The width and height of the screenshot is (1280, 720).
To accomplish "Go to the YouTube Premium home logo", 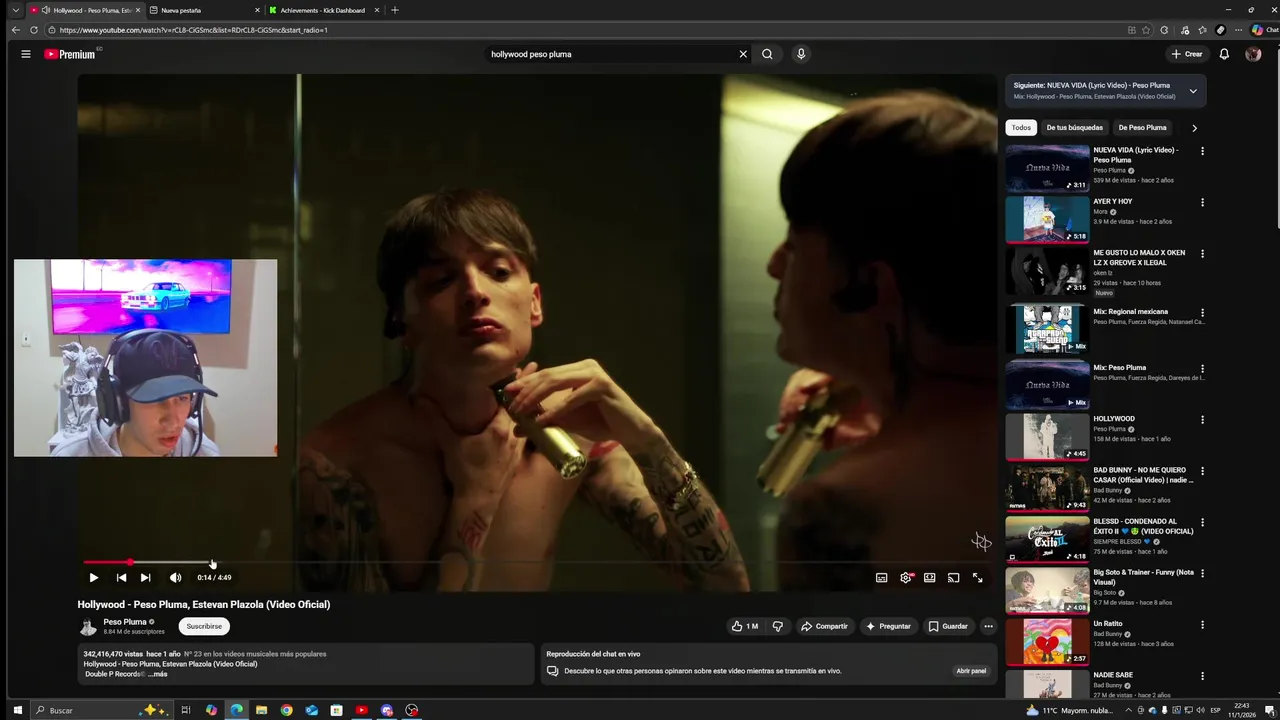I will coord(70,54).
